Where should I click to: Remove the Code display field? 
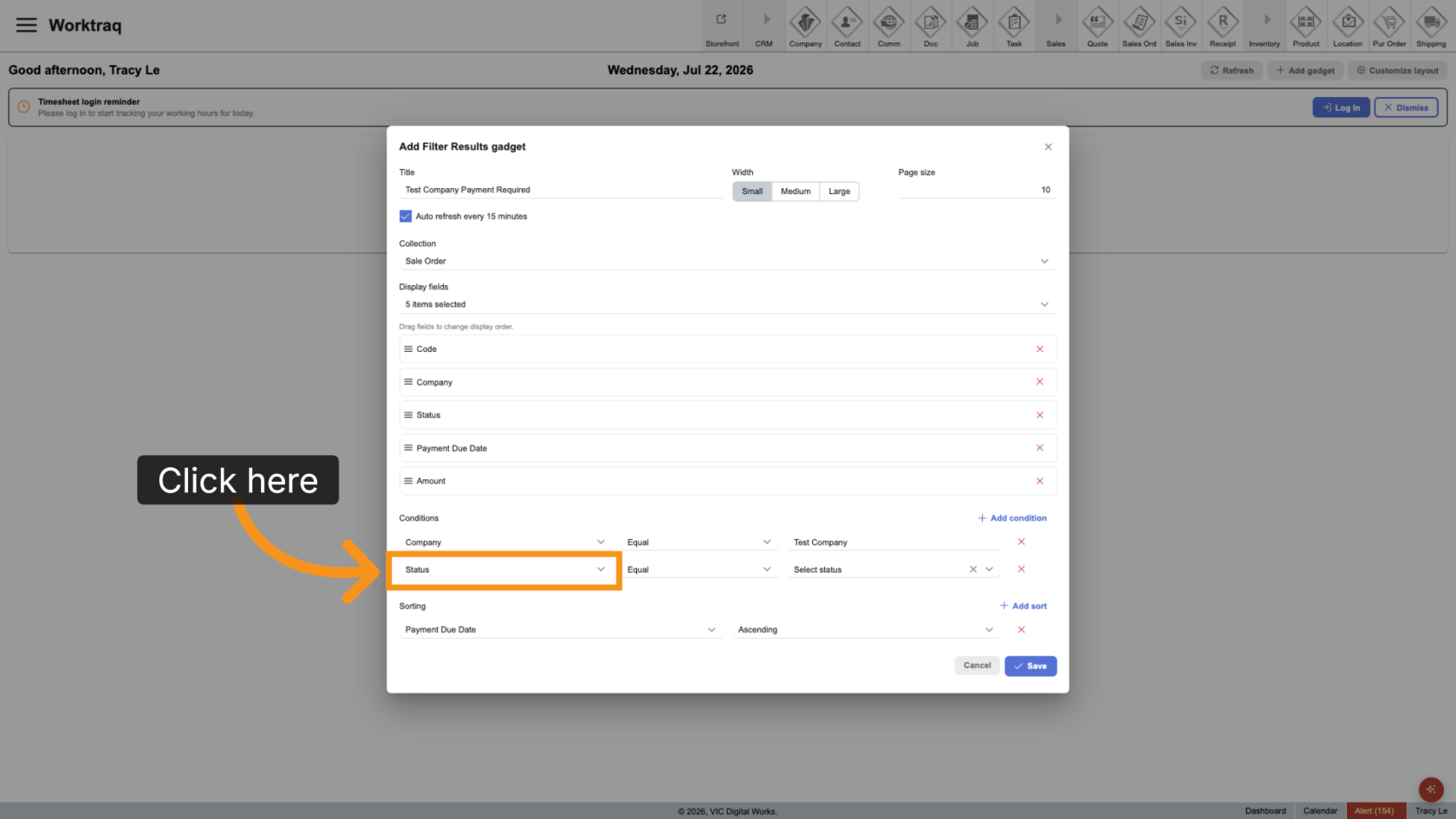pos(1039,349)
